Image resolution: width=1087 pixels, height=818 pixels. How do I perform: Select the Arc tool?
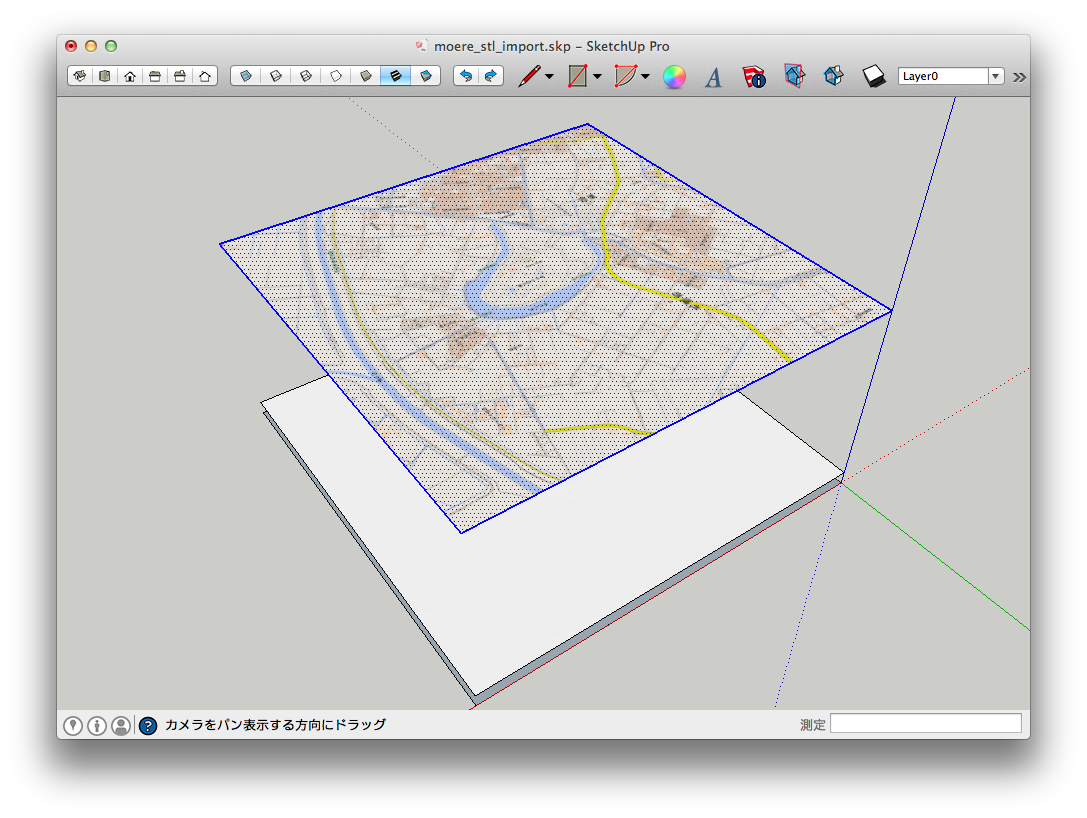click(625, 76)
